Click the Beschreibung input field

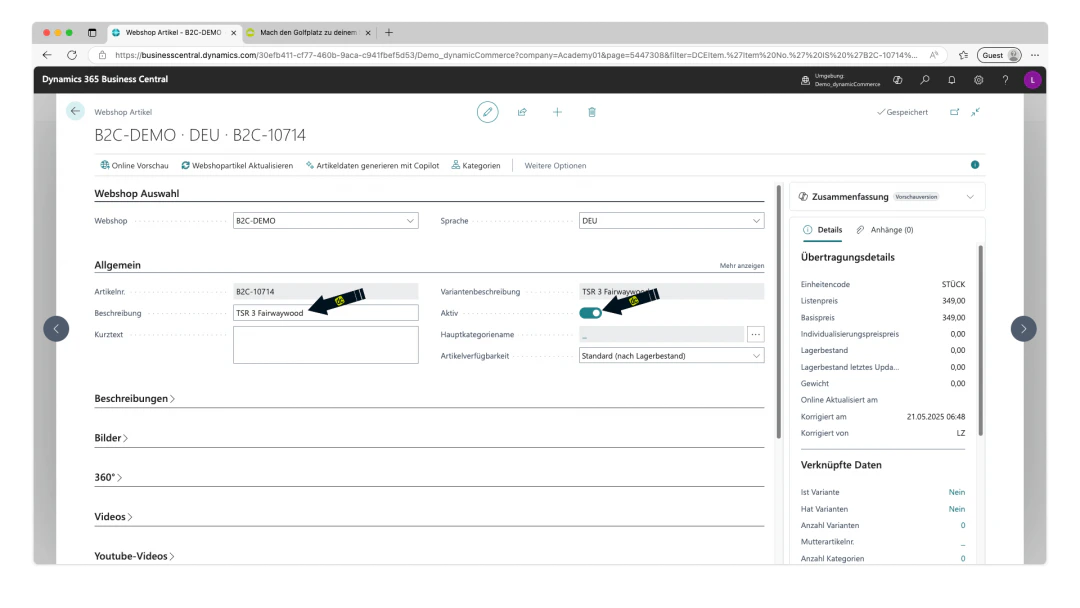(x=325, y=313)
